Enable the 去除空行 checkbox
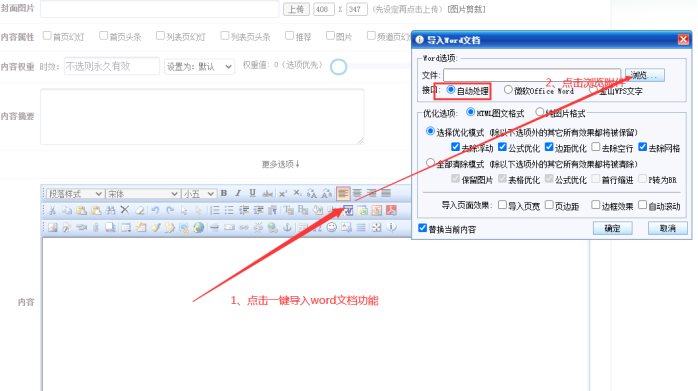This screenshot has width=698, height=391. pos(596,147)
